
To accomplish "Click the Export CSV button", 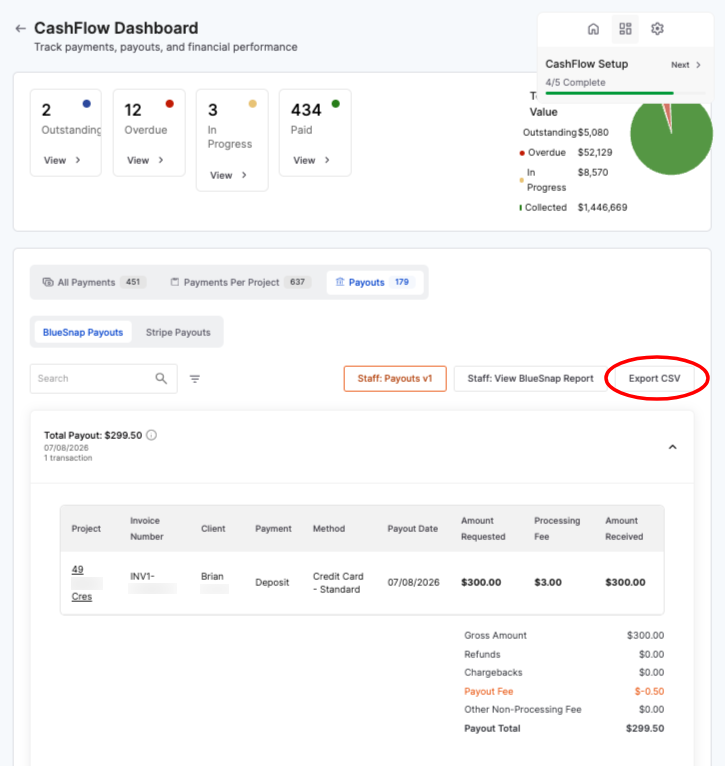I will (x=654, y=379).
